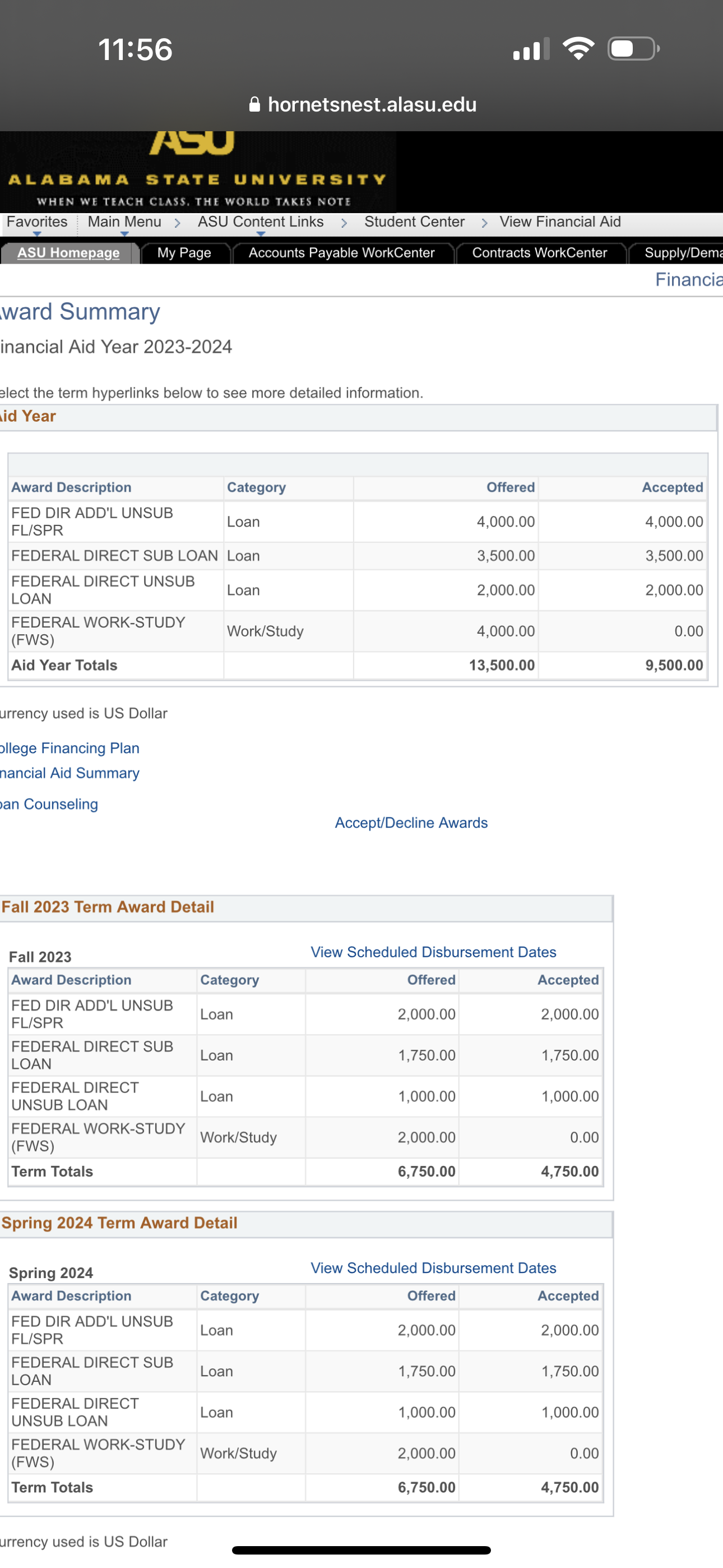Click Fall 2023 Term Totals accepted 4,750.00

click(x=569, y=1171)
